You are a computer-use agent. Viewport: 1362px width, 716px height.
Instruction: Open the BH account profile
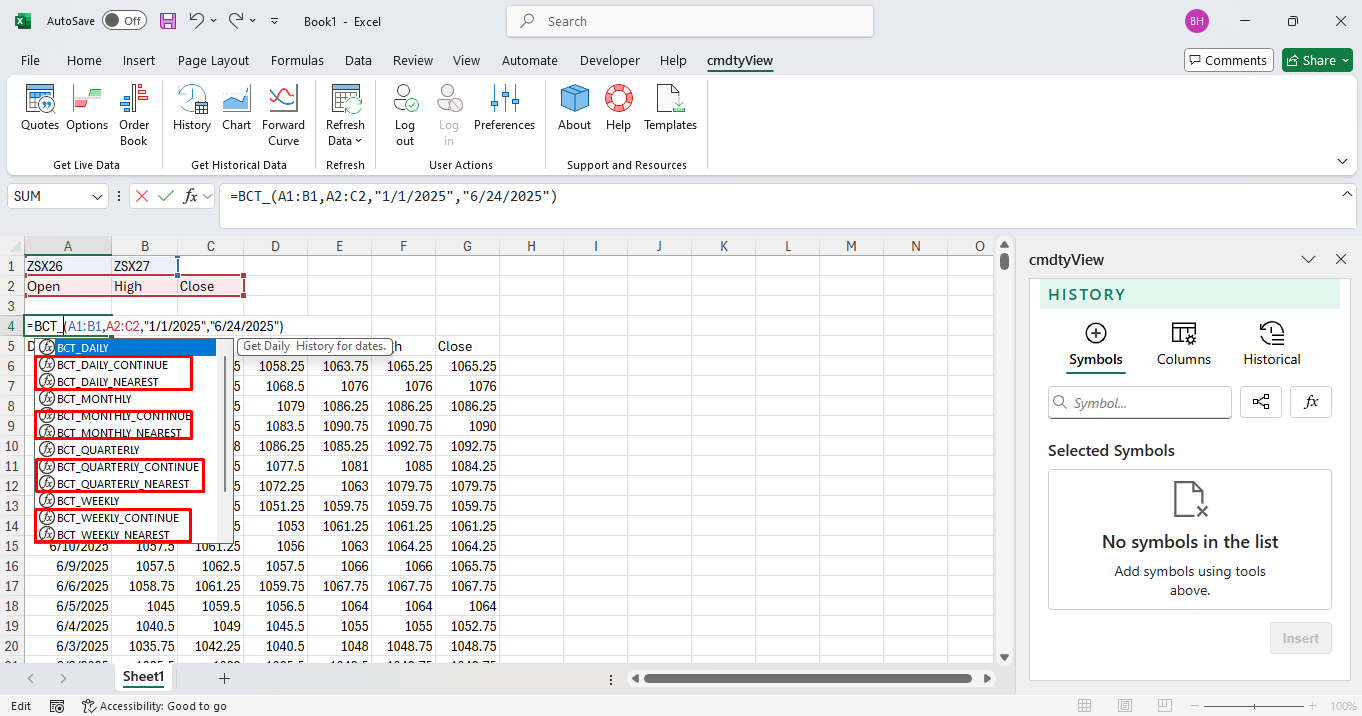pos(1196,21)
